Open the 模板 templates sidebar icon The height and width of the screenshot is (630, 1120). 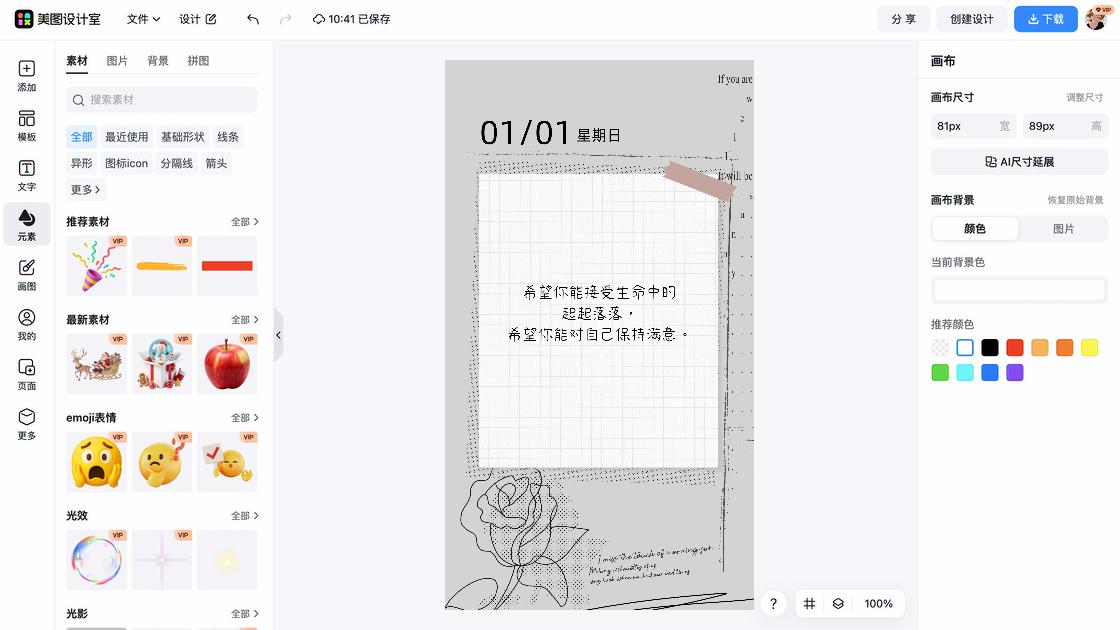click(27, 126)
